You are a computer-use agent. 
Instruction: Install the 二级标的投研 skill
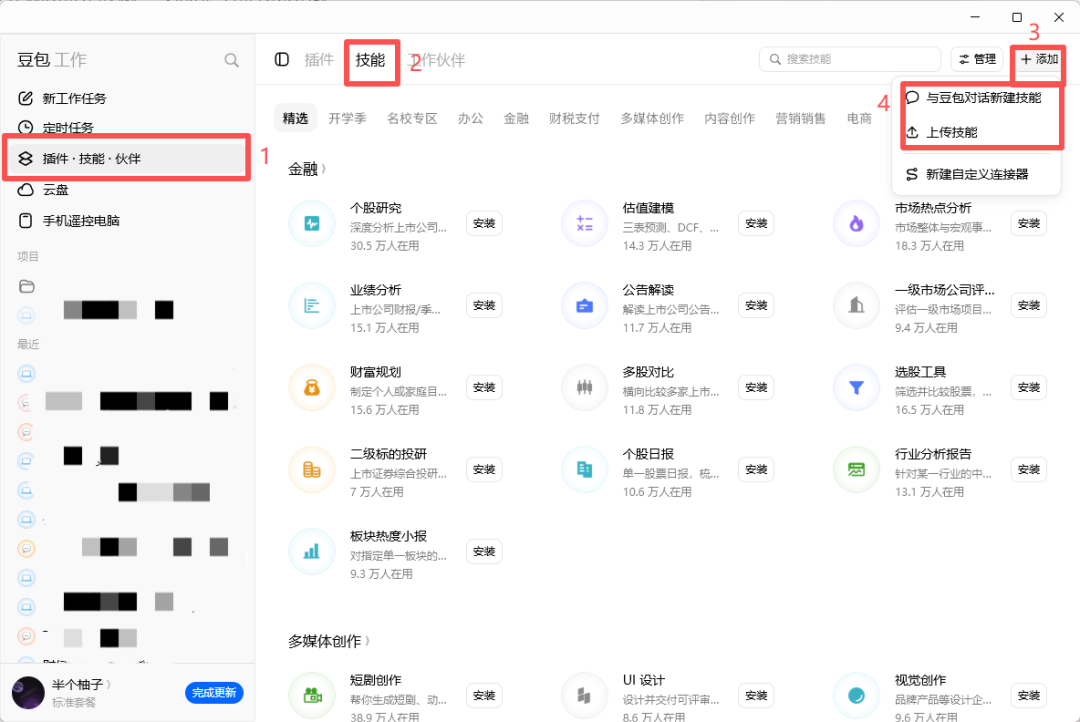tap(484, 469)
